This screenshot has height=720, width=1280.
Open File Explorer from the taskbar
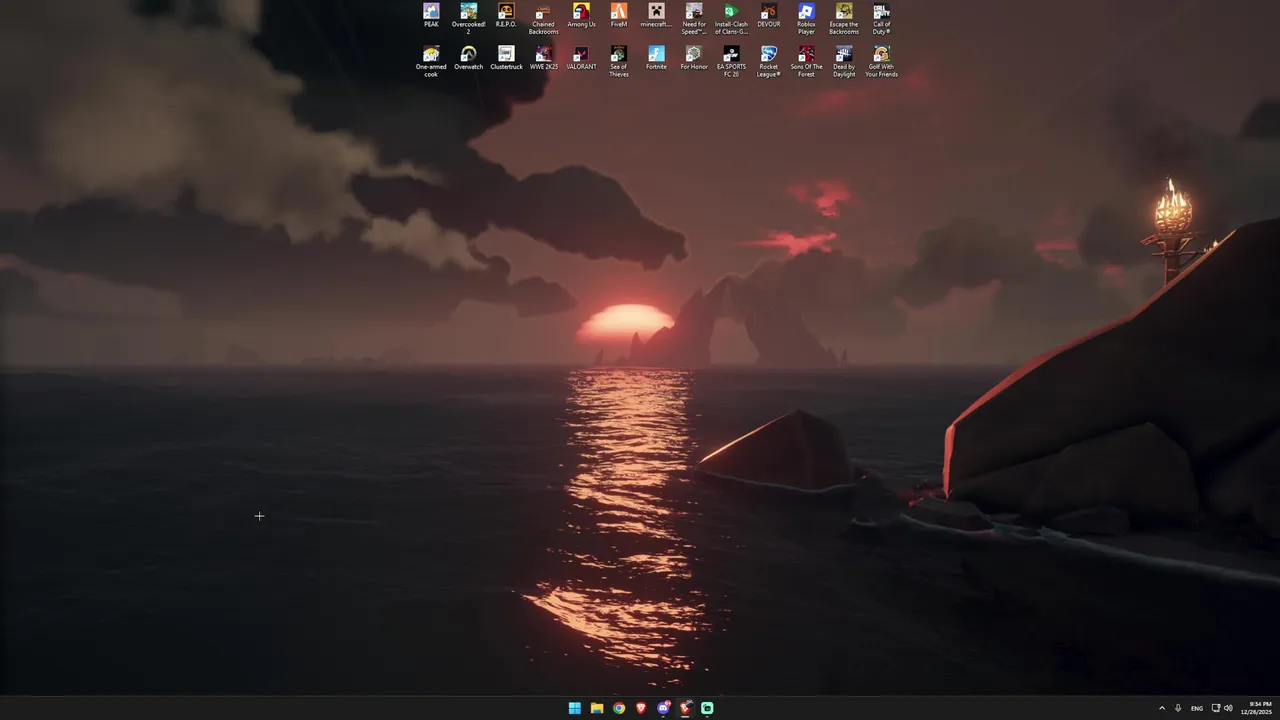pos(597,708)
